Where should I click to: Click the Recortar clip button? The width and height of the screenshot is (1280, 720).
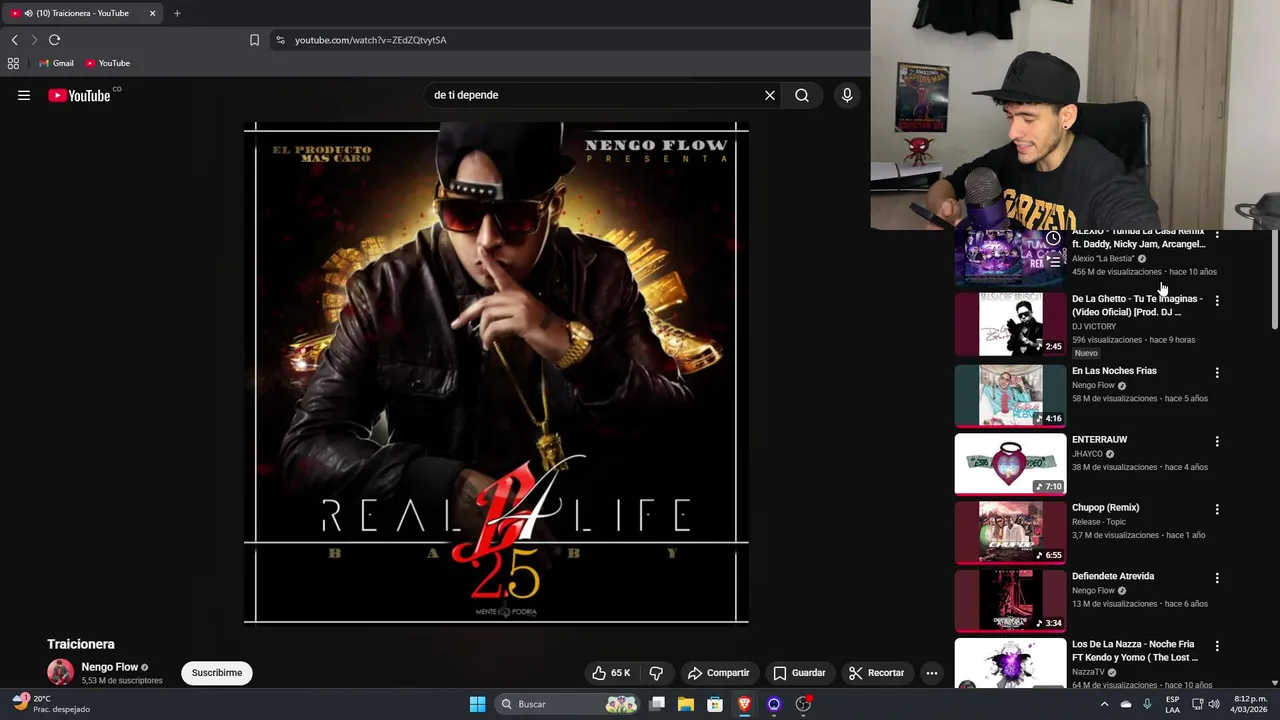click(x=876, y=673)
